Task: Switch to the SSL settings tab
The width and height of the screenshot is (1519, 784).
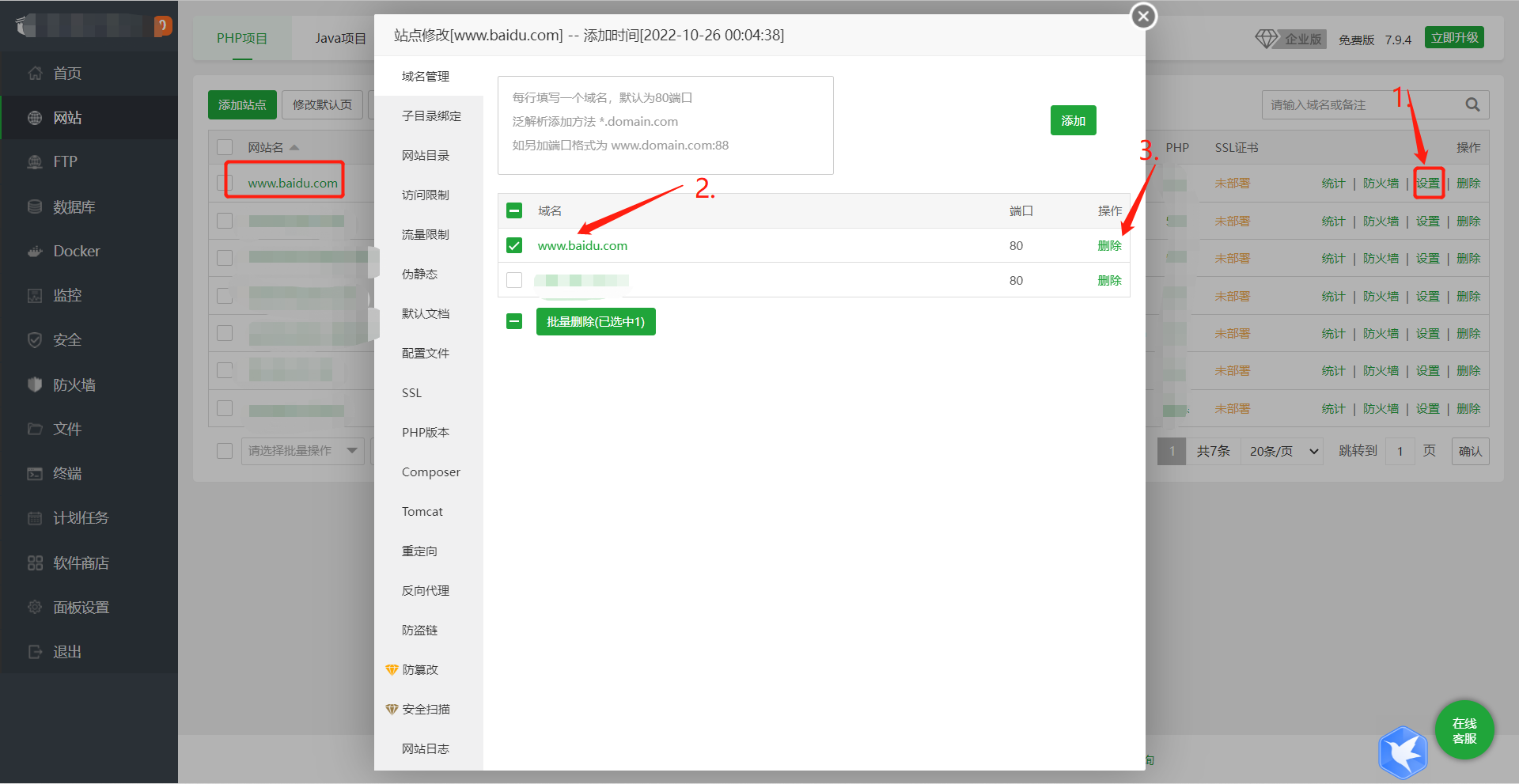Action: 411,393
